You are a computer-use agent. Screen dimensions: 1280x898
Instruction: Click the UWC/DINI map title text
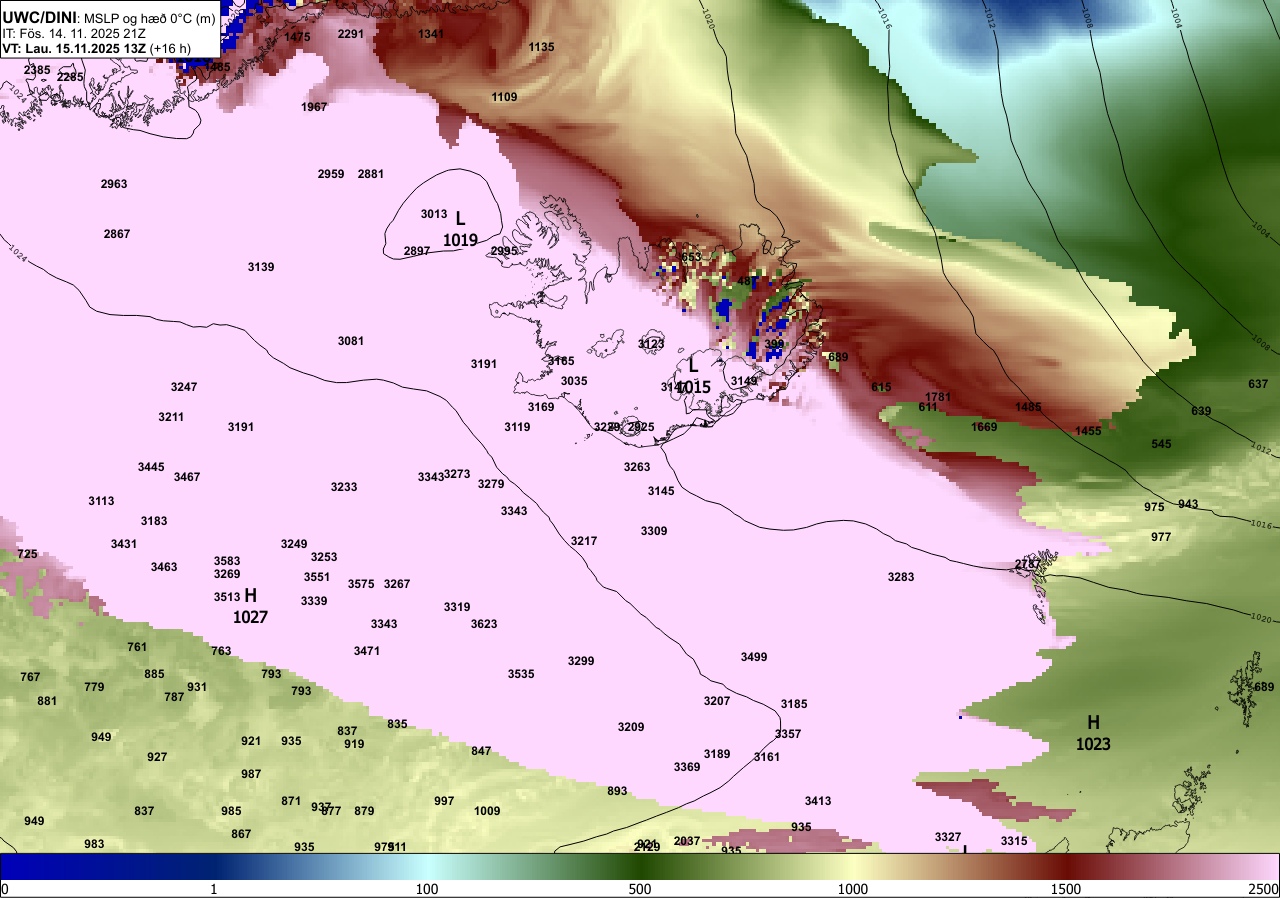[109, 18]
